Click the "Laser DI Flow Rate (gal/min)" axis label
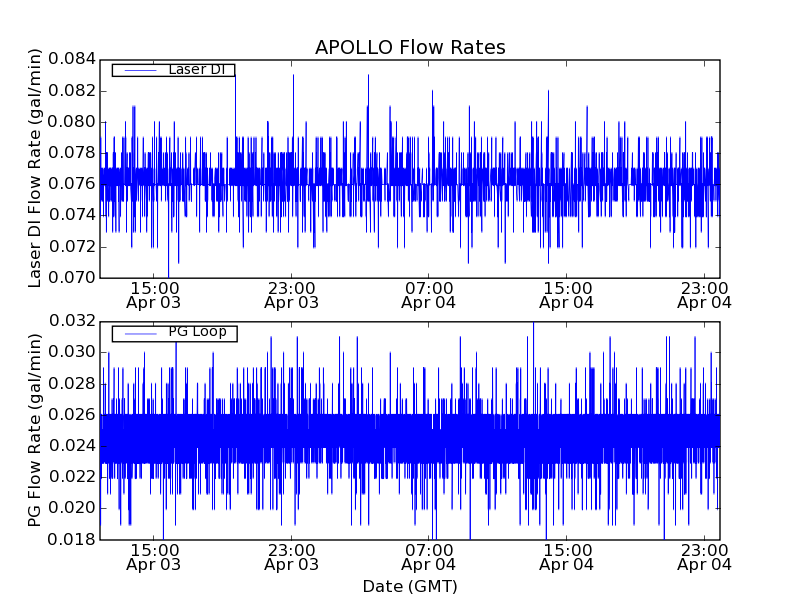 tap(34, 168)
